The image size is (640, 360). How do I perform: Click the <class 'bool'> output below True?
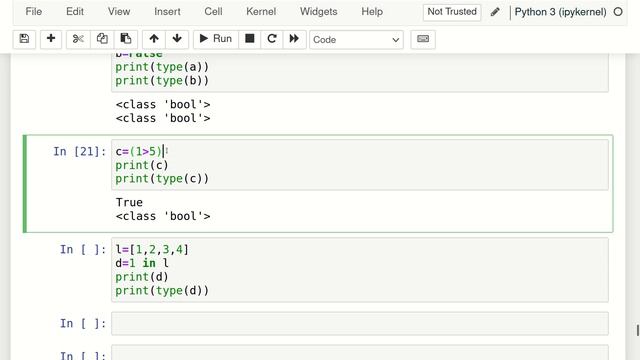click(x=163, y=216)
